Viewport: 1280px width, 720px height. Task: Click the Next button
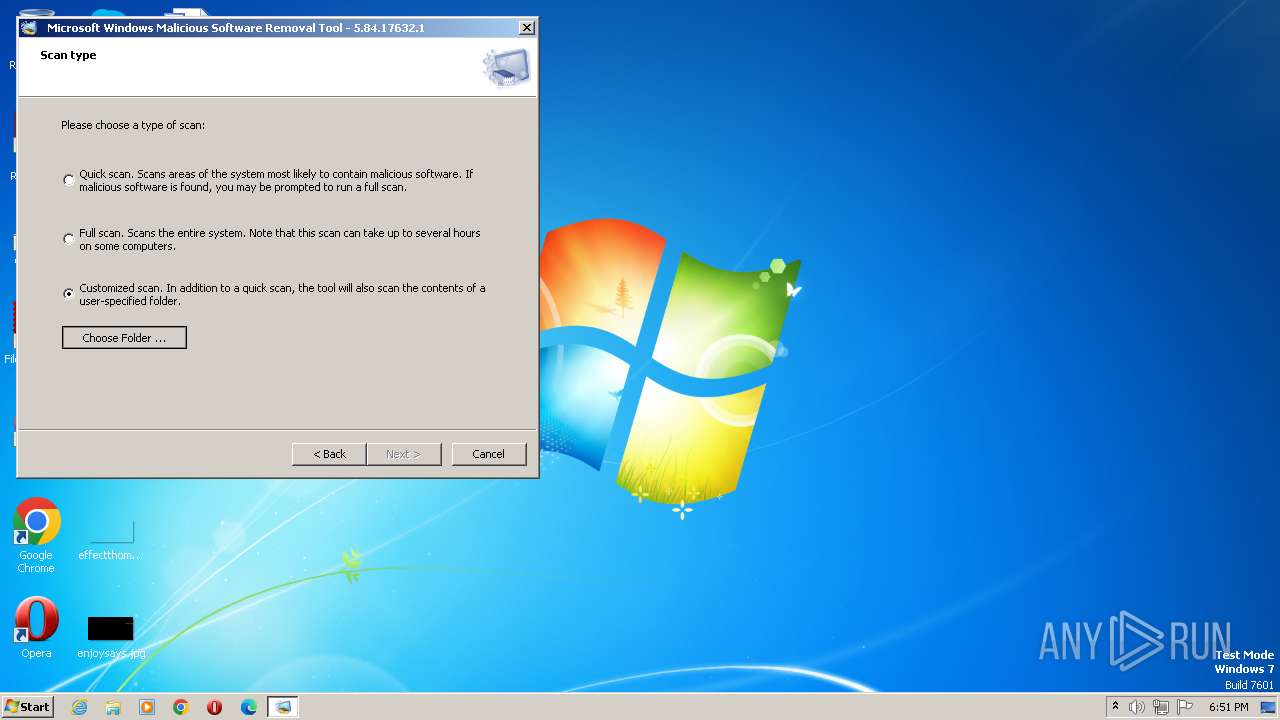(x=404, y=454)
